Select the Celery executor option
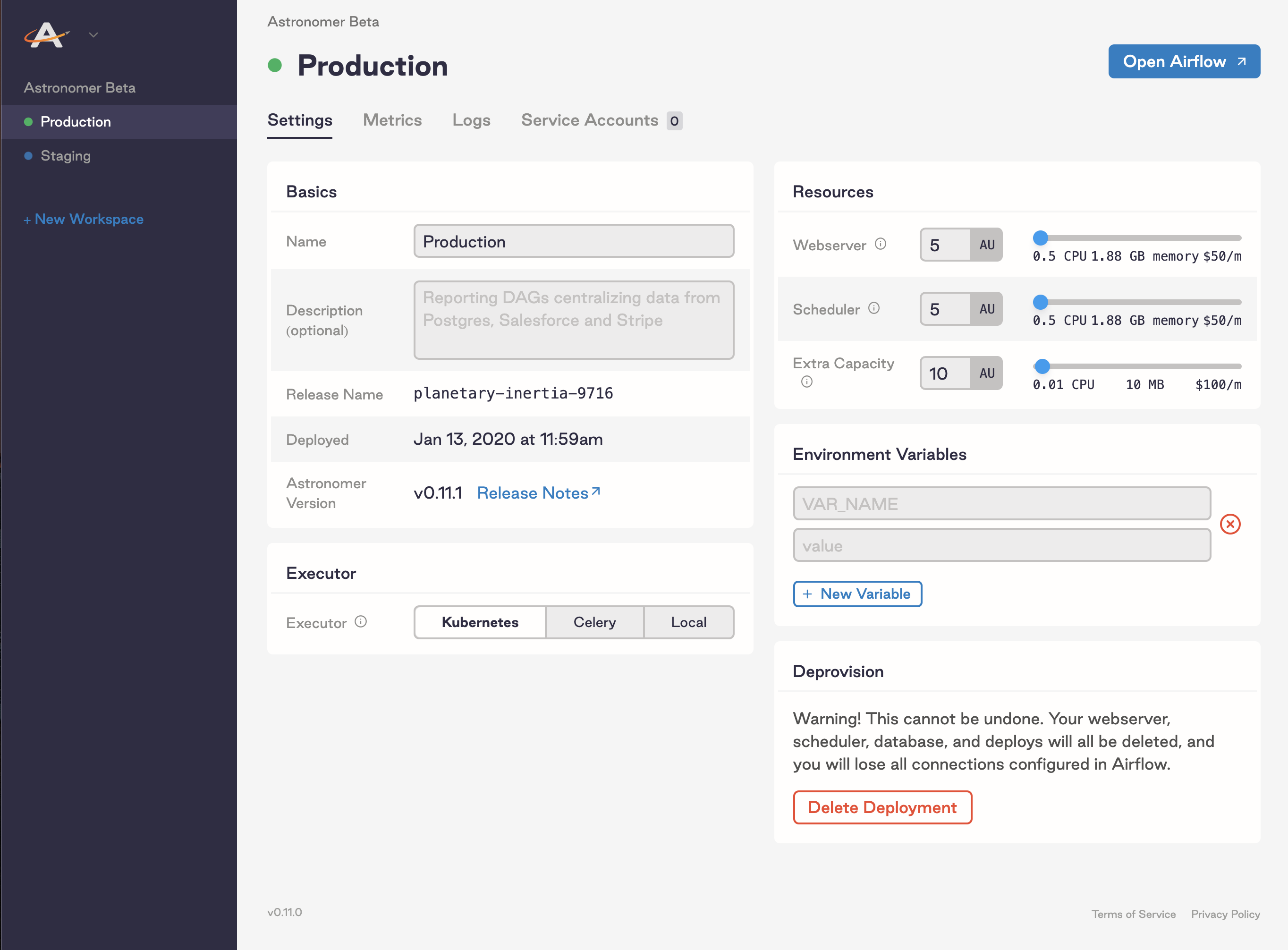The width and height of the screenshot is (1288, 950). point(594,622)
